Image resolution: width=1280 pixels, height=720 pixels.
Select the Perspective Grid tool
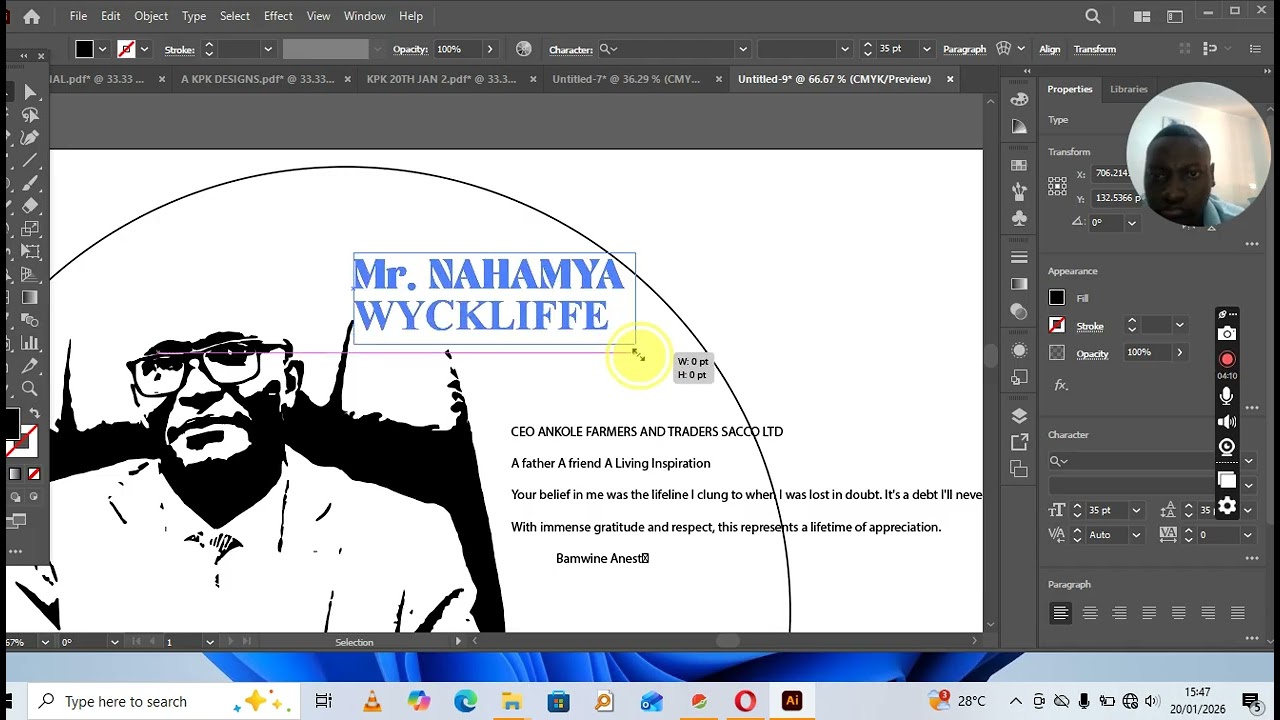pyautogui.click(x=30, y=275)
